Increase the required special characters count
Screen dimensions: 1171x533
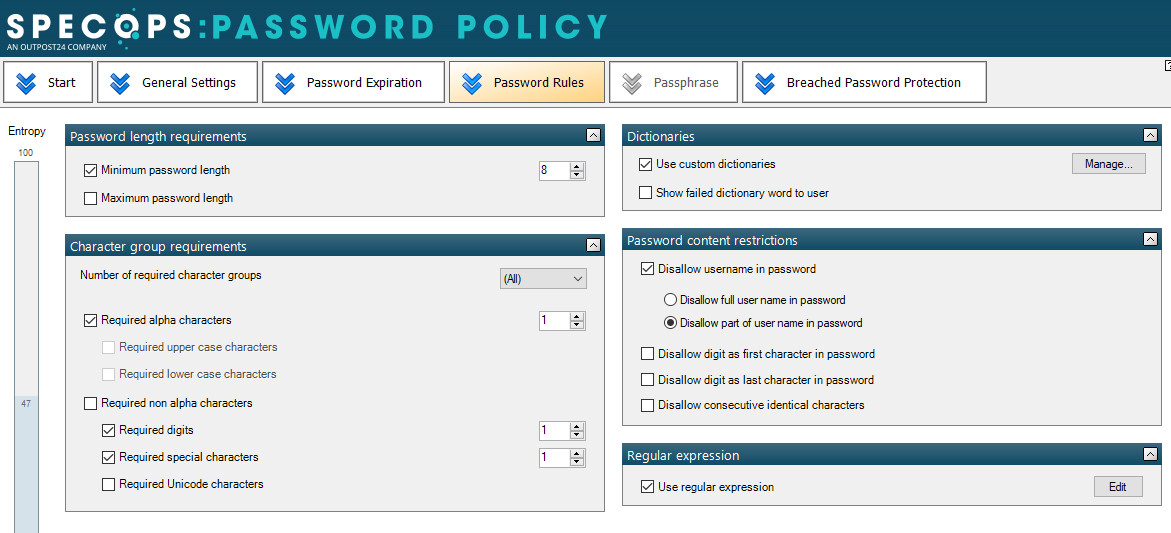(577, 453)
